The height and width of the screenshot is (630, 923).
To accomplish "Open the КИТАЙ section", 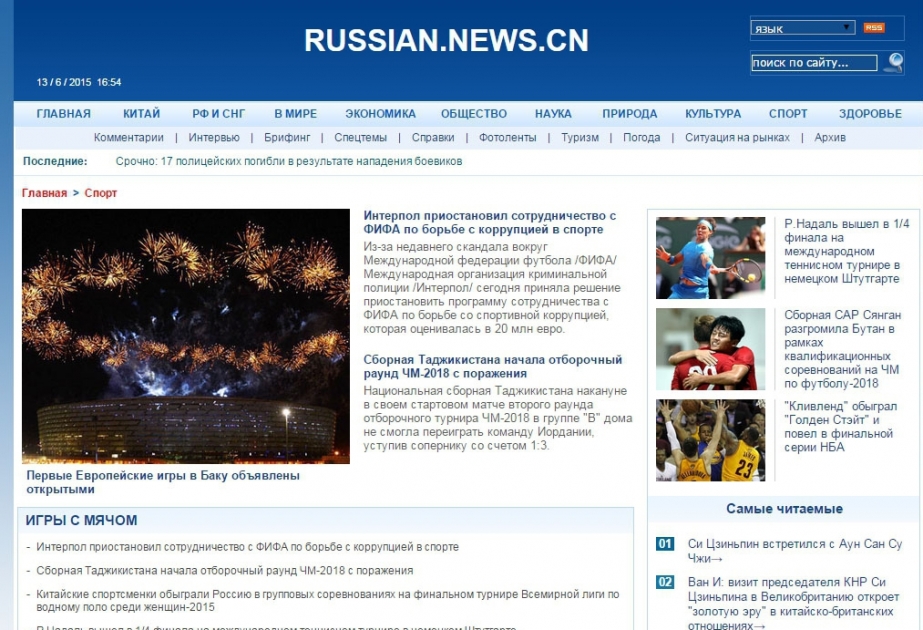I will tap(141, 114).
